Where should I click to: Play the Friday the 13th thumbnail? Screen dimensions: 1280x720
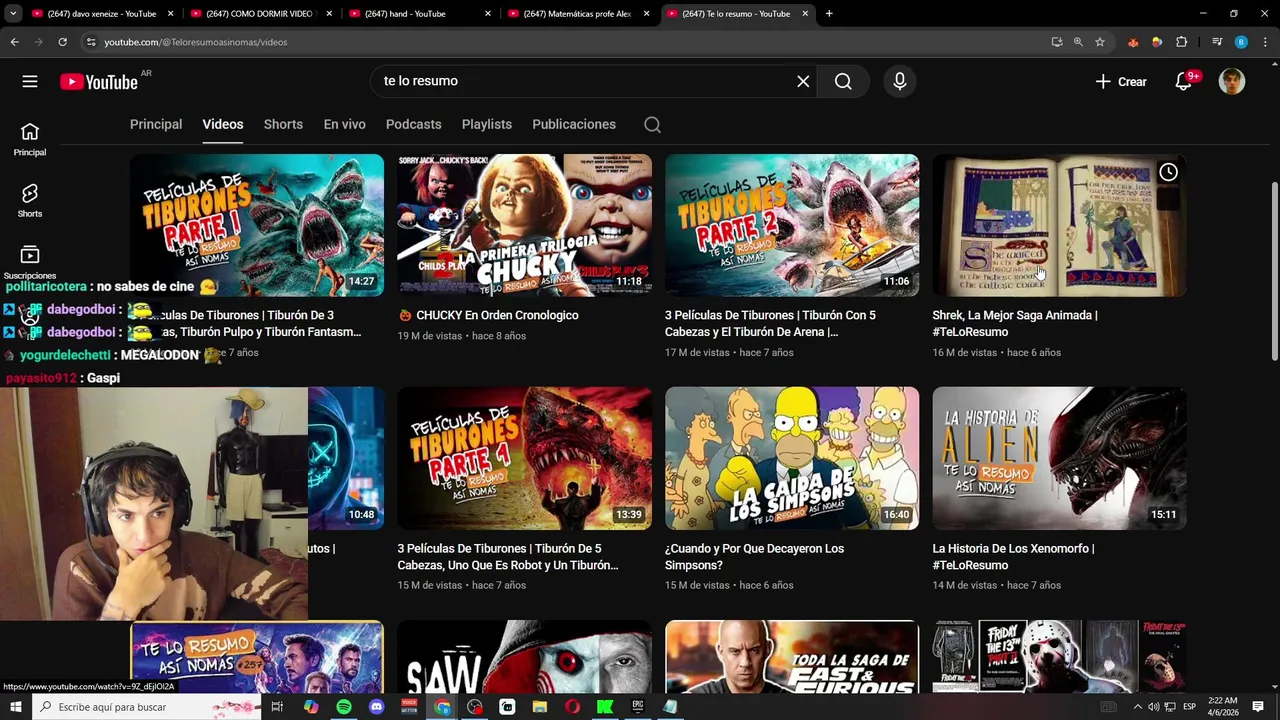click(x=1059, y=657)
